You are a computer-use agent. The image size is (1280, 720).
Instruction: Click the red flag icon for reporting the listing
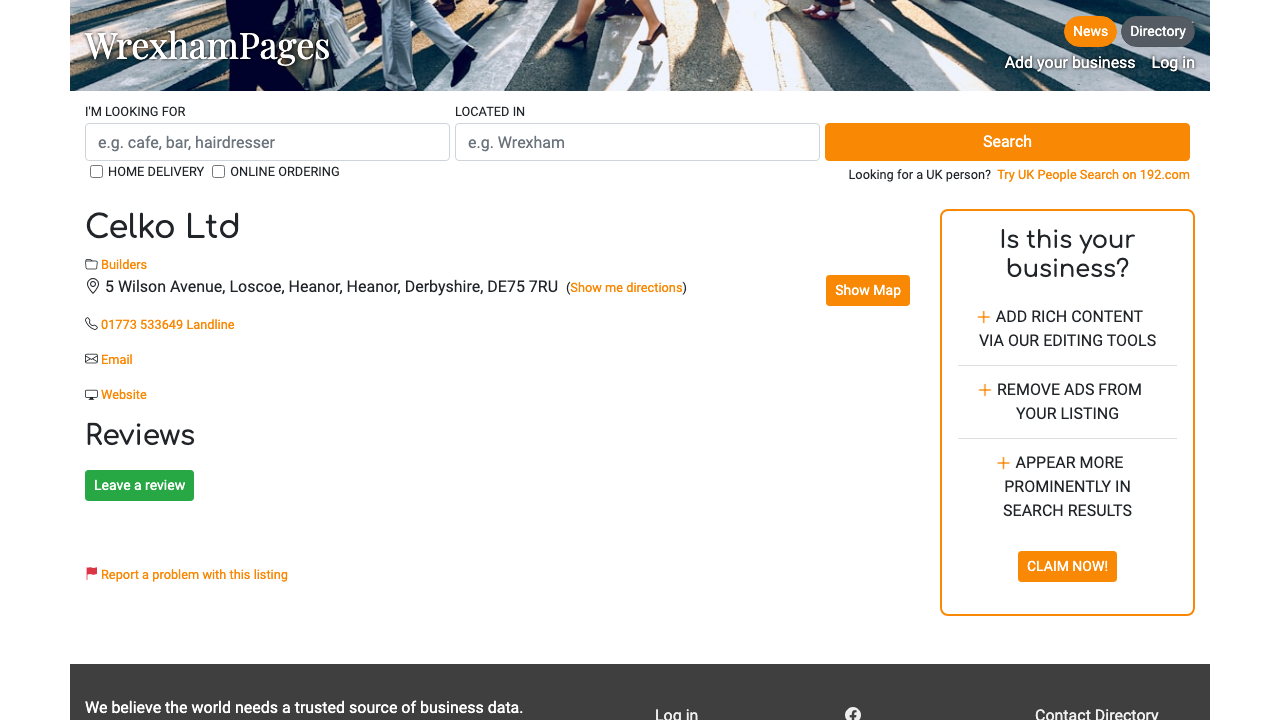coord(91,572)
